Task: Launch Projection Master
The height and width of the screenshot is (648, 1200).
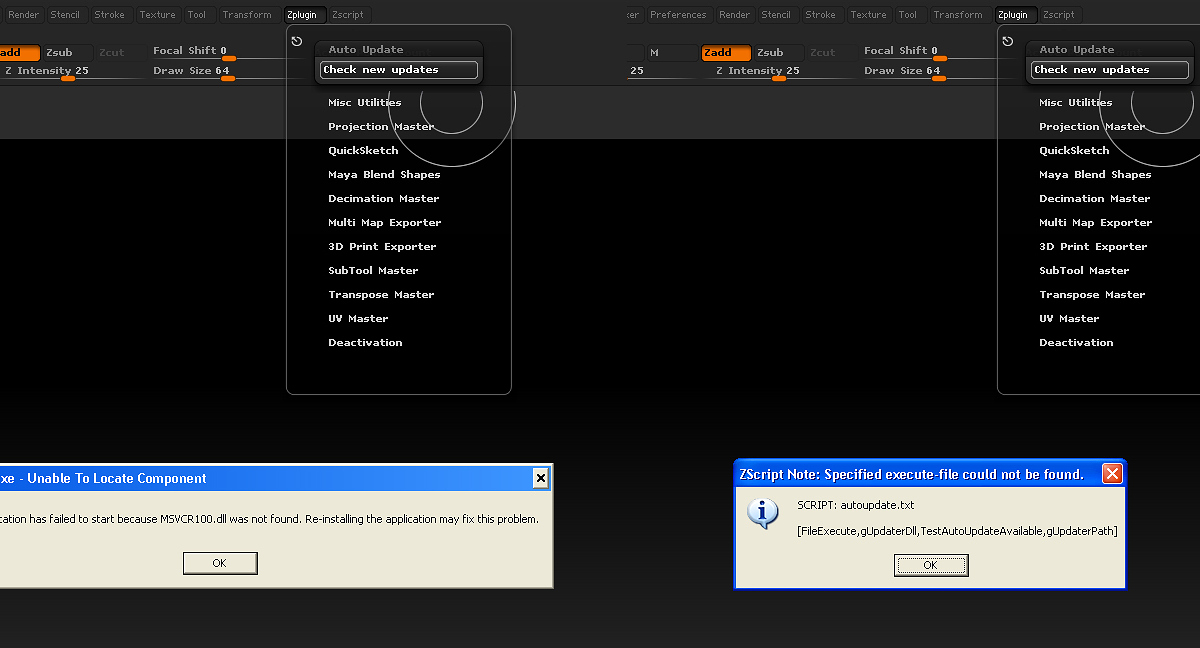Action: pos(381,126)
